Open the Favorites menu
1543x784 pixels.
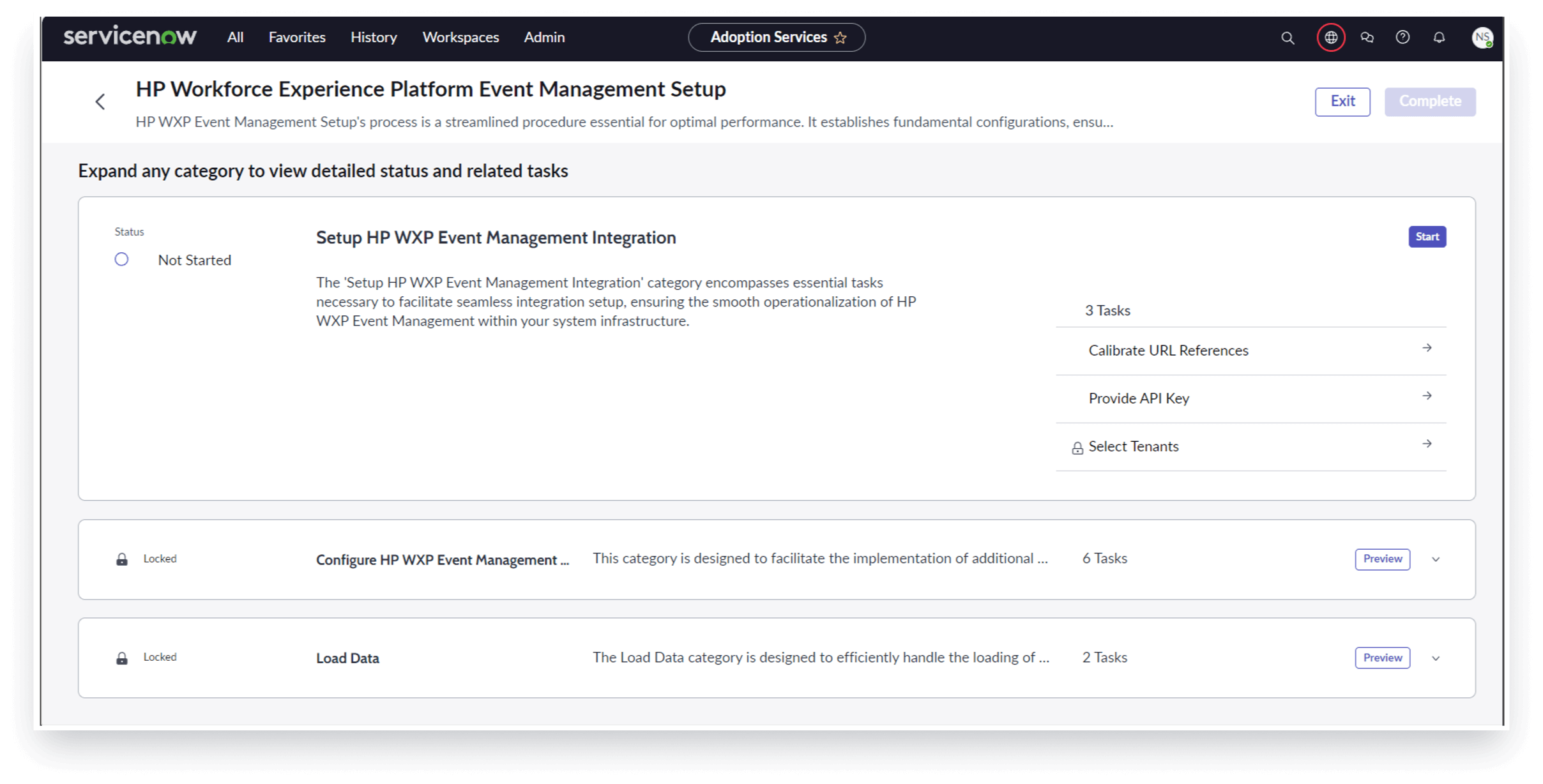(x=297, y=37)
